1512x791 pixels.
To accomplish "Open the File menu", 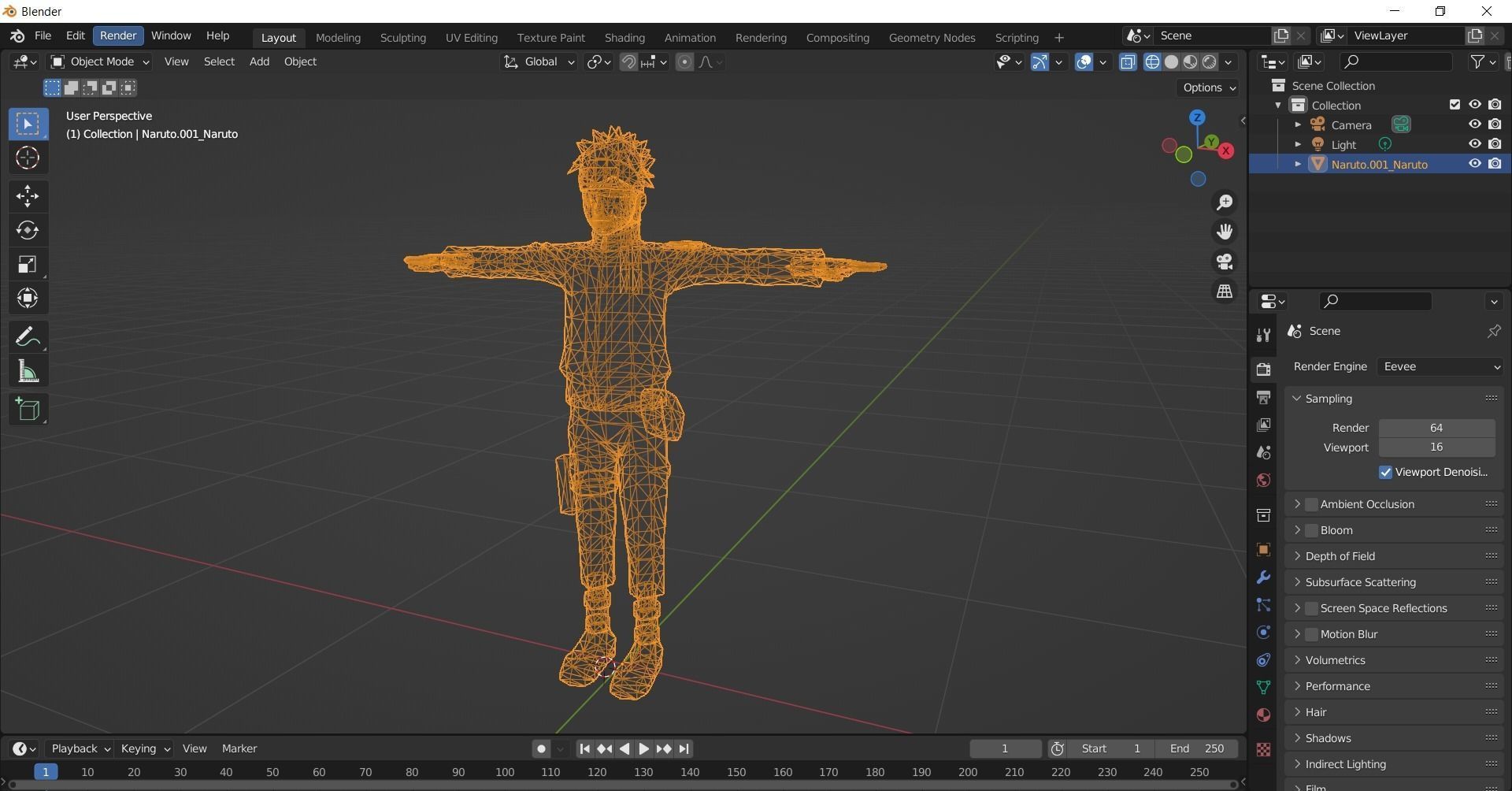I will point(43,35).
